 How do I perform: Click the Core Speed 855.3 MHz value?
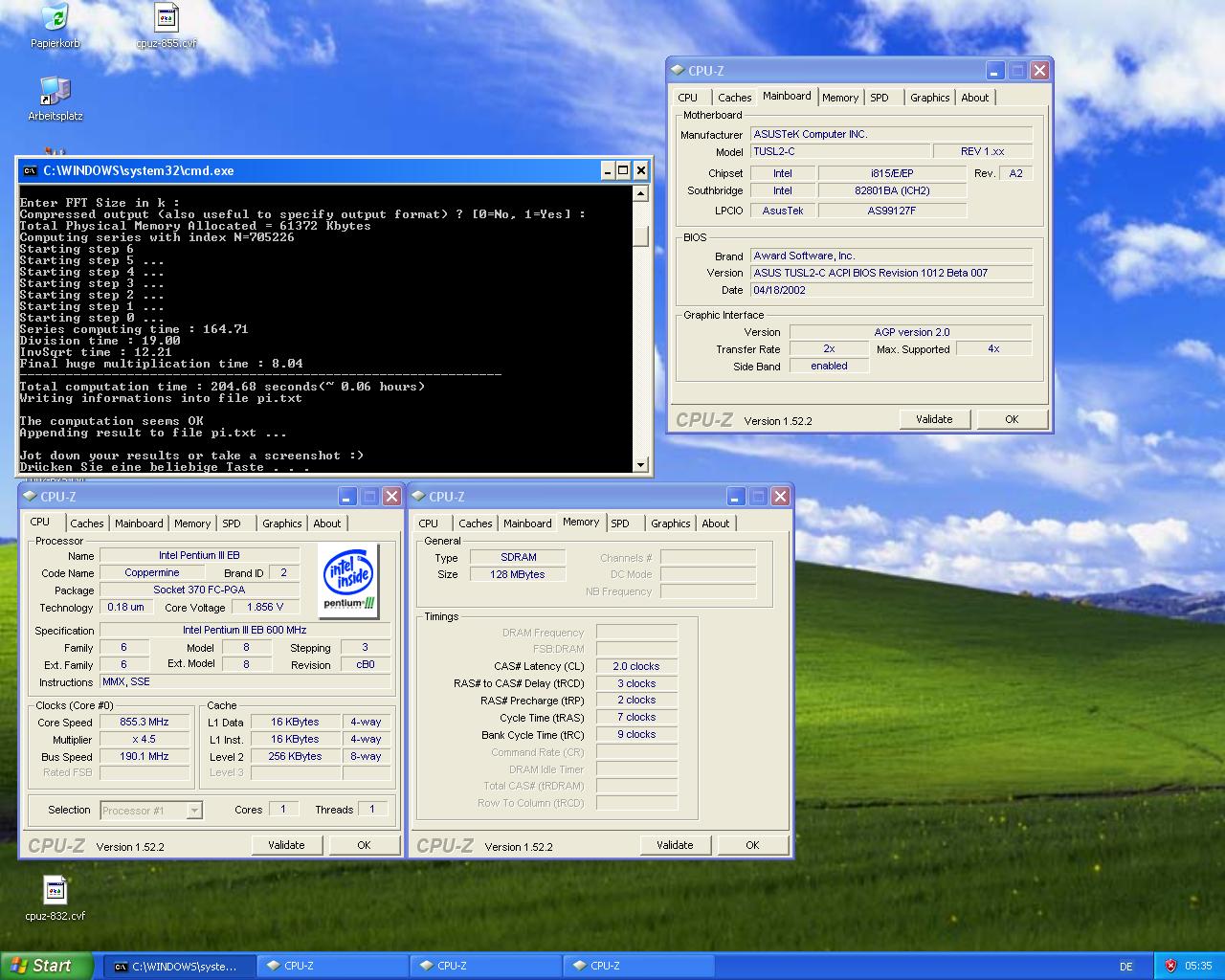(144, 723)
